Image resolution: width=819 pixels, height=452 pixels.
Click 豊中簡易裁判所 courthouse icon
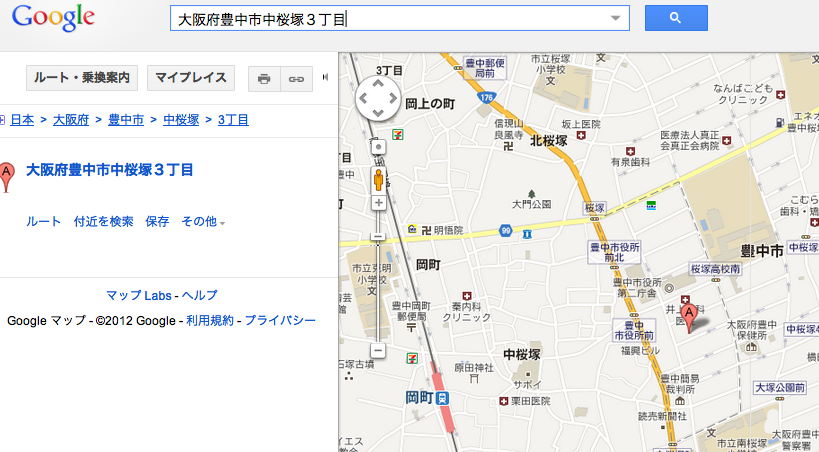680,400
